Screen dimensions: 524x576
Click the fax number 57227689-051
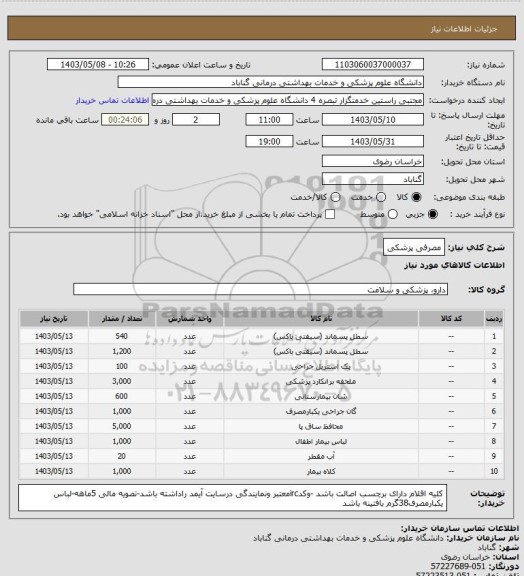pos(458,566)
